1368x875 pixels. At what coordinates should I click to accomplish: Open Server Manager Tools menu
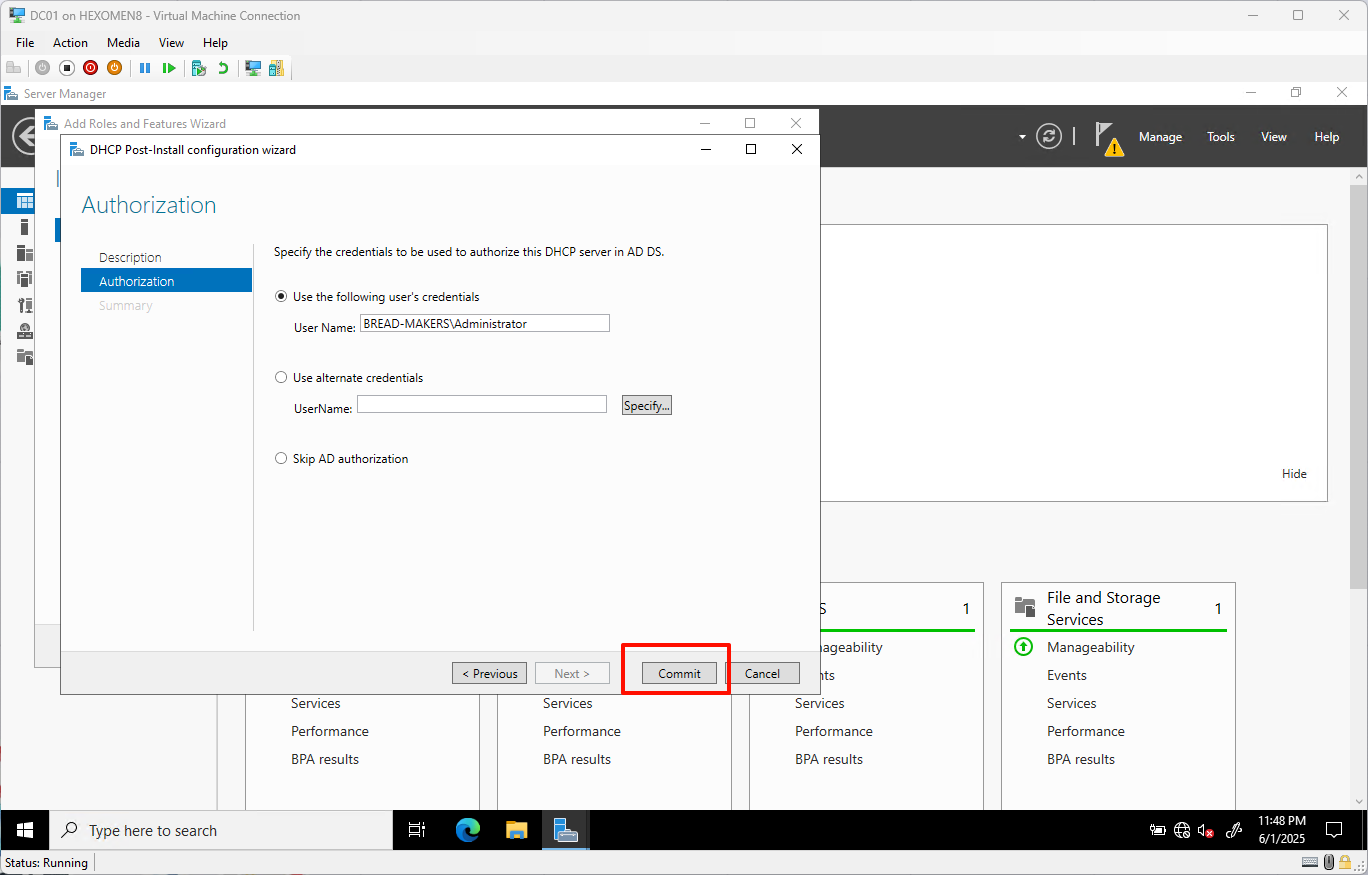pyautogui.click(x=1221, y=137)
